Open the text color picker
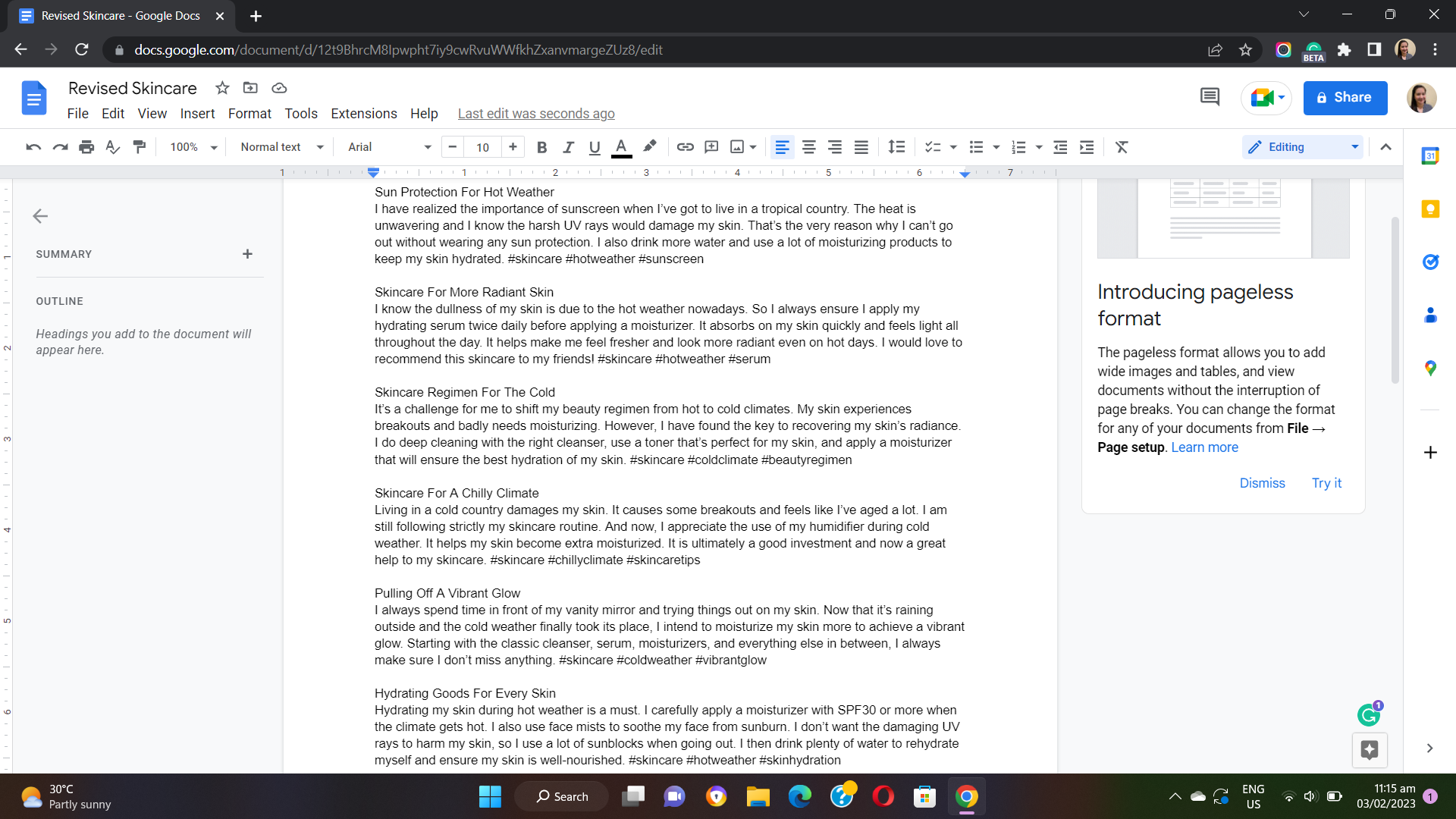 coord(621,147)
